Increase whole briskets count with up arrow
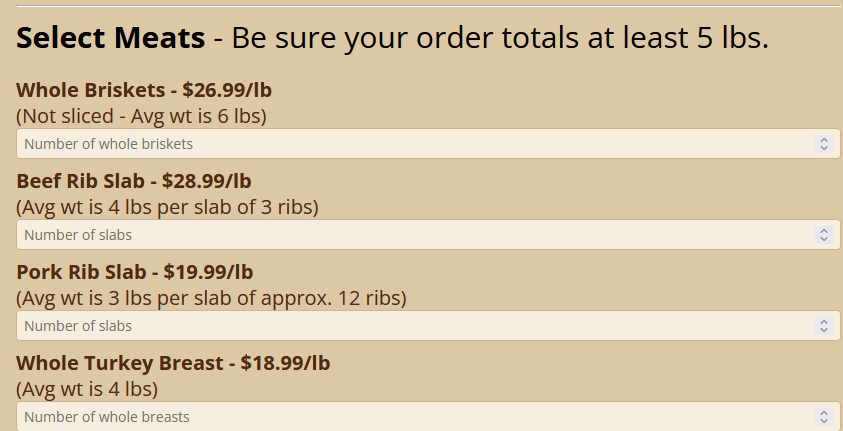The height and width of the screenshot is (431, 843). click(x=824, y=140)
